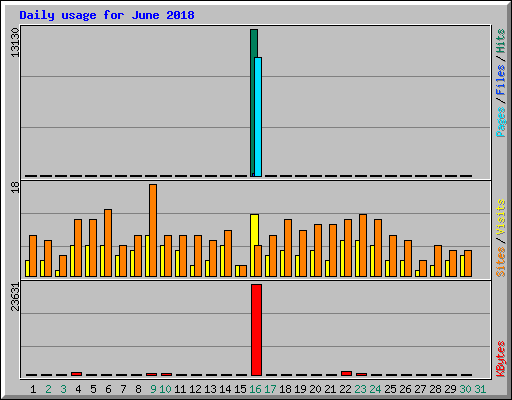Click day label 18 on the x-axis
Viewport: 512px width, 400px height.
285,389
